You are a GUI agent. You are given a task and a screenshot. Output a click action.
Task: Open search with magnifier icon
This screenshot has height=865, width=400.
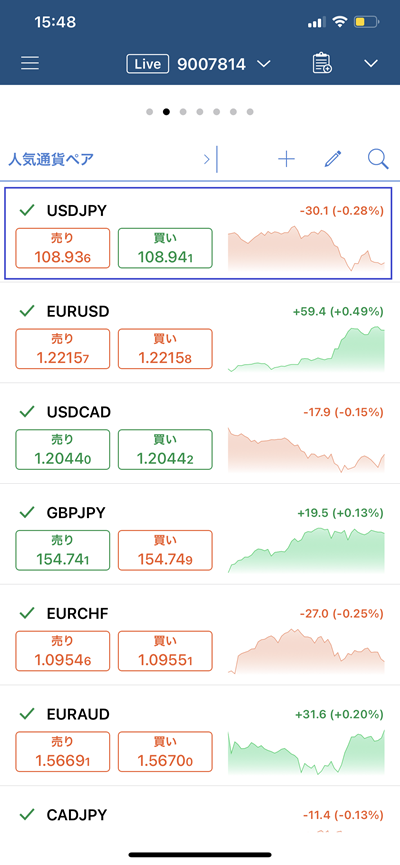click(x=378, y=159)
